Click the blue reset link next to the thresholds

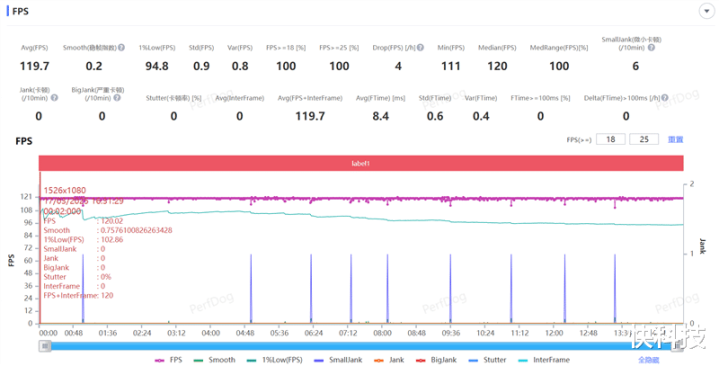pos(675,139)
